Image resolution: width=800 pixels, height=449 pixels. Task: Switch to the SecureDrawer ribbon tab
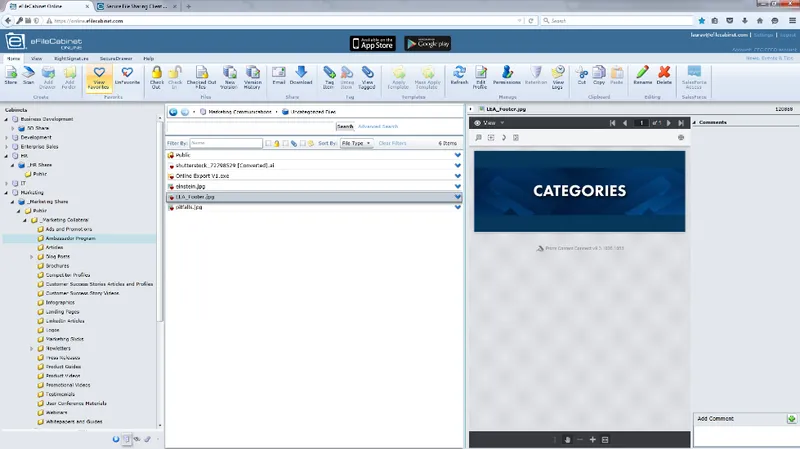116,59
